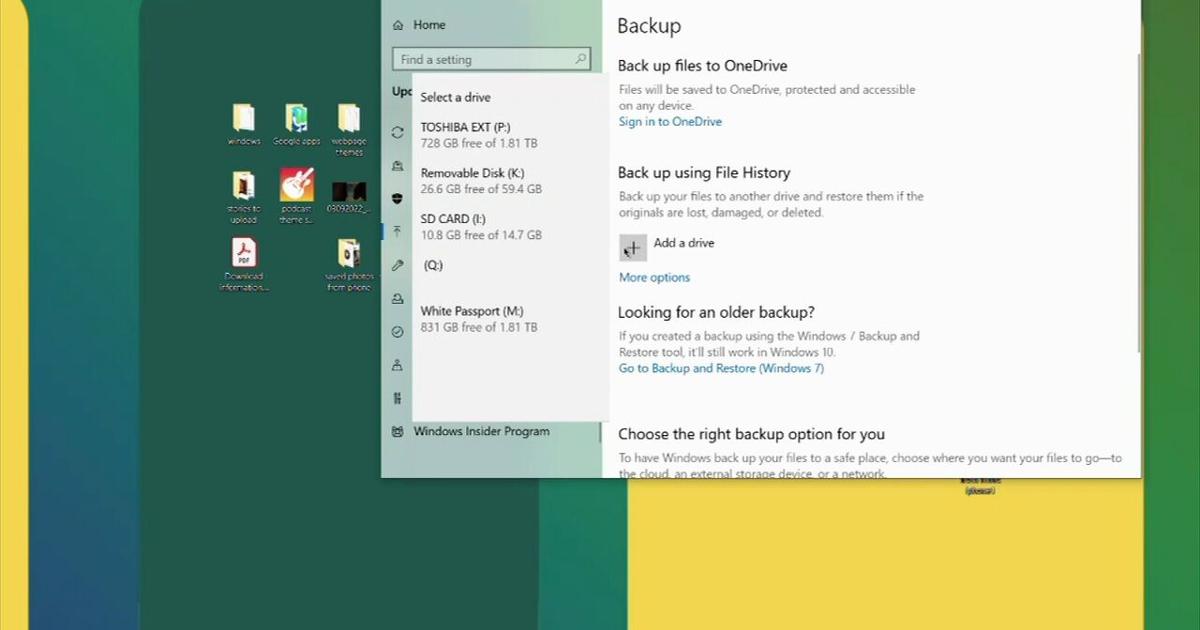This screenshot has width=1200, height=630.
Task: Open webpage themes desktop folder
Action: 348,130
